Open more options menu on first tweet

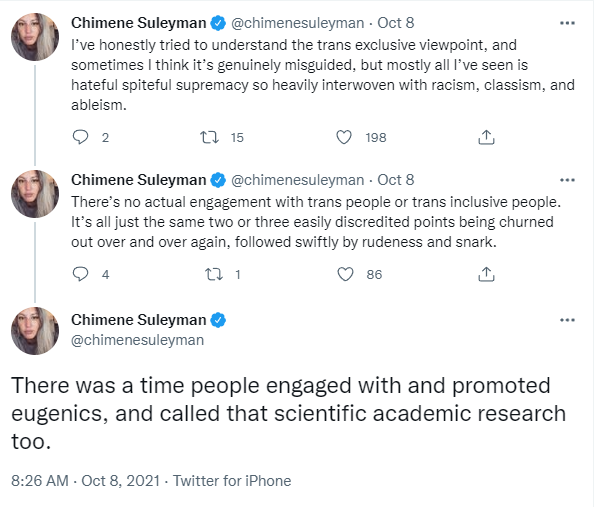pos(567,23)
